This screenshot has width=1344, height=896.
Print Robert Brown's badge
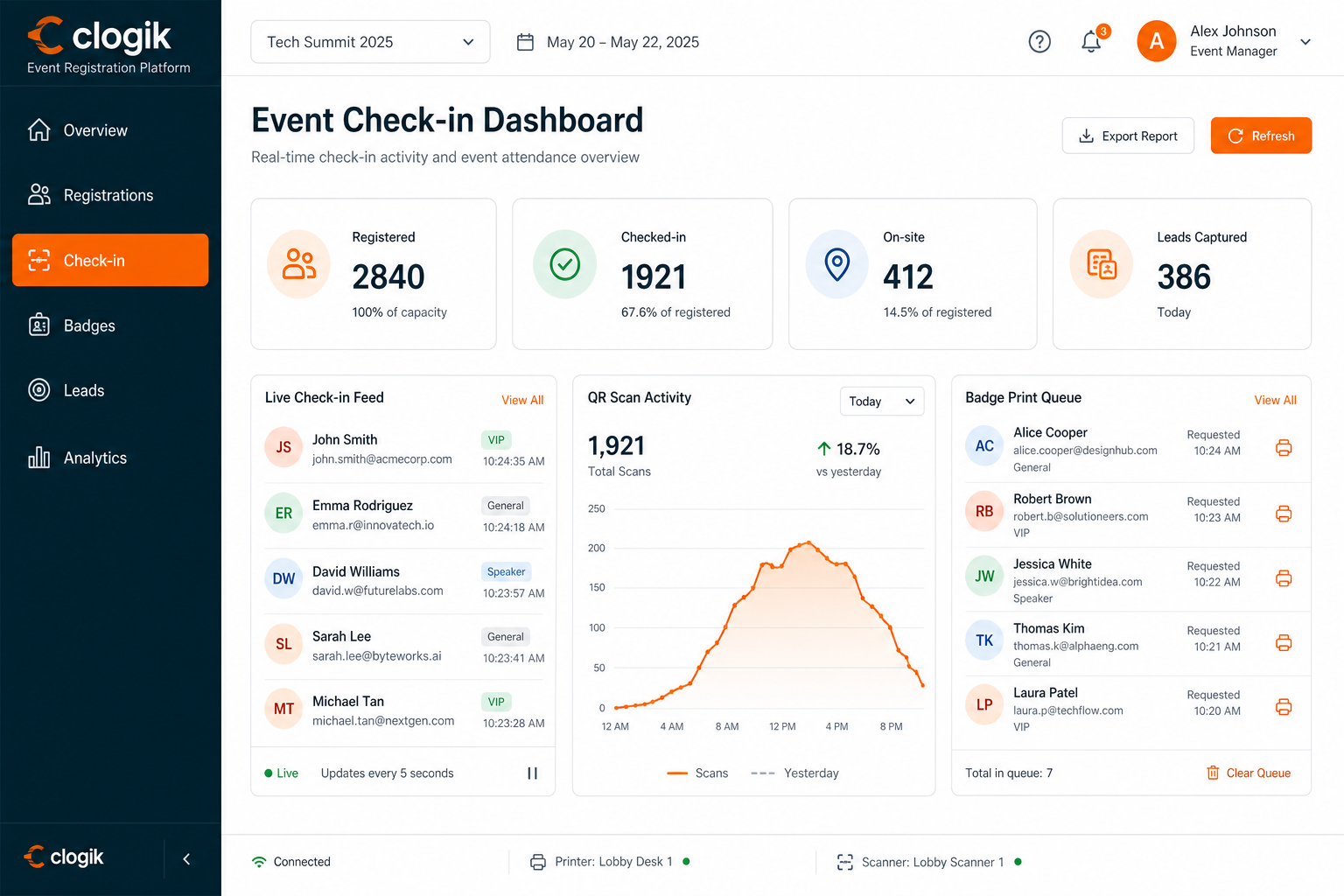(1284, 514)
